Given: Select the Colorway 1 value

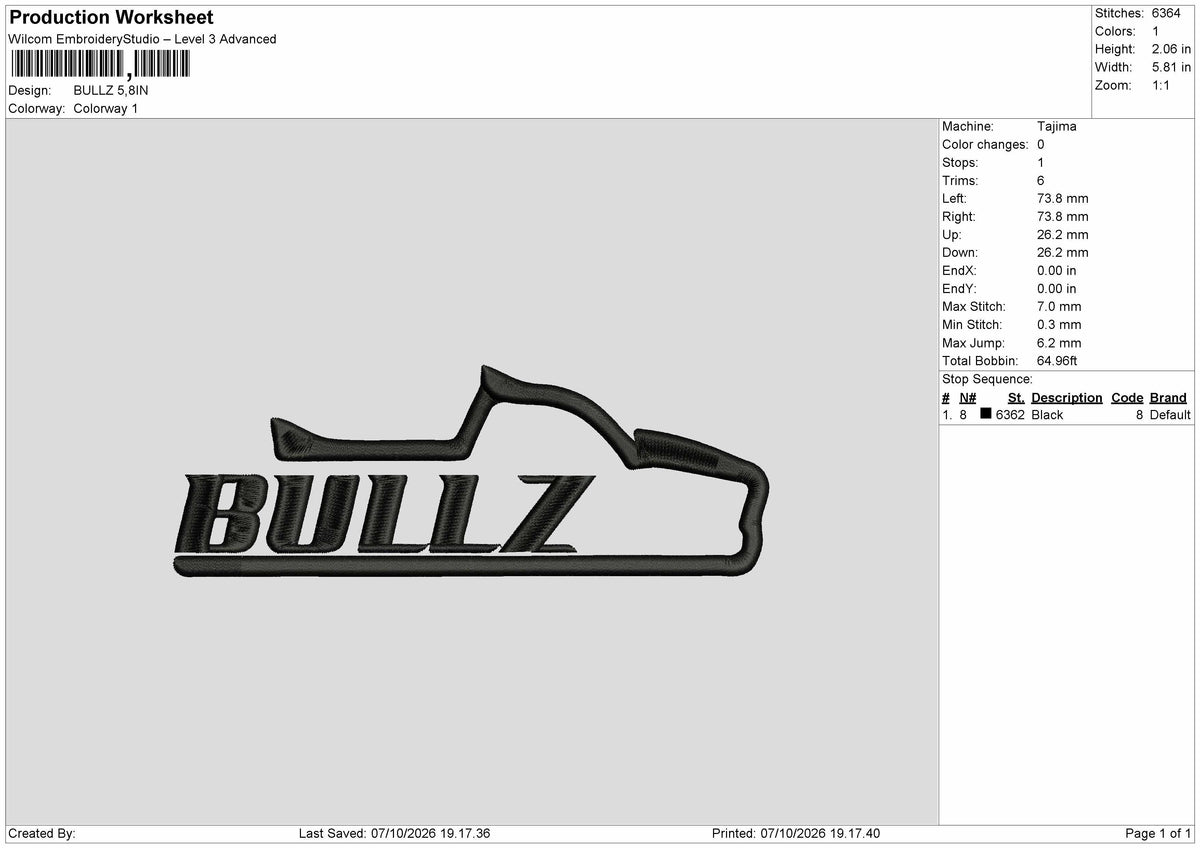Looking at the screenshot, I should pos(106,108).
